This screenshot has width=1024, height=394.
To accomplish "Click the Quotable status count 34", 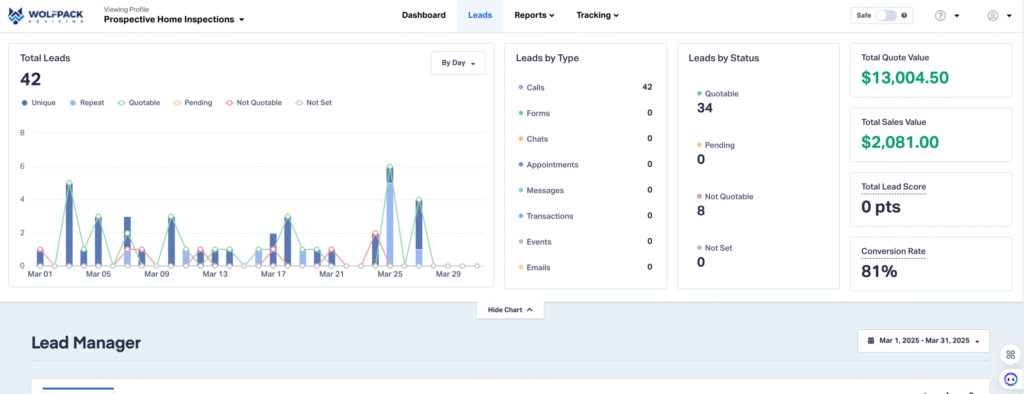I will (705, 108).
